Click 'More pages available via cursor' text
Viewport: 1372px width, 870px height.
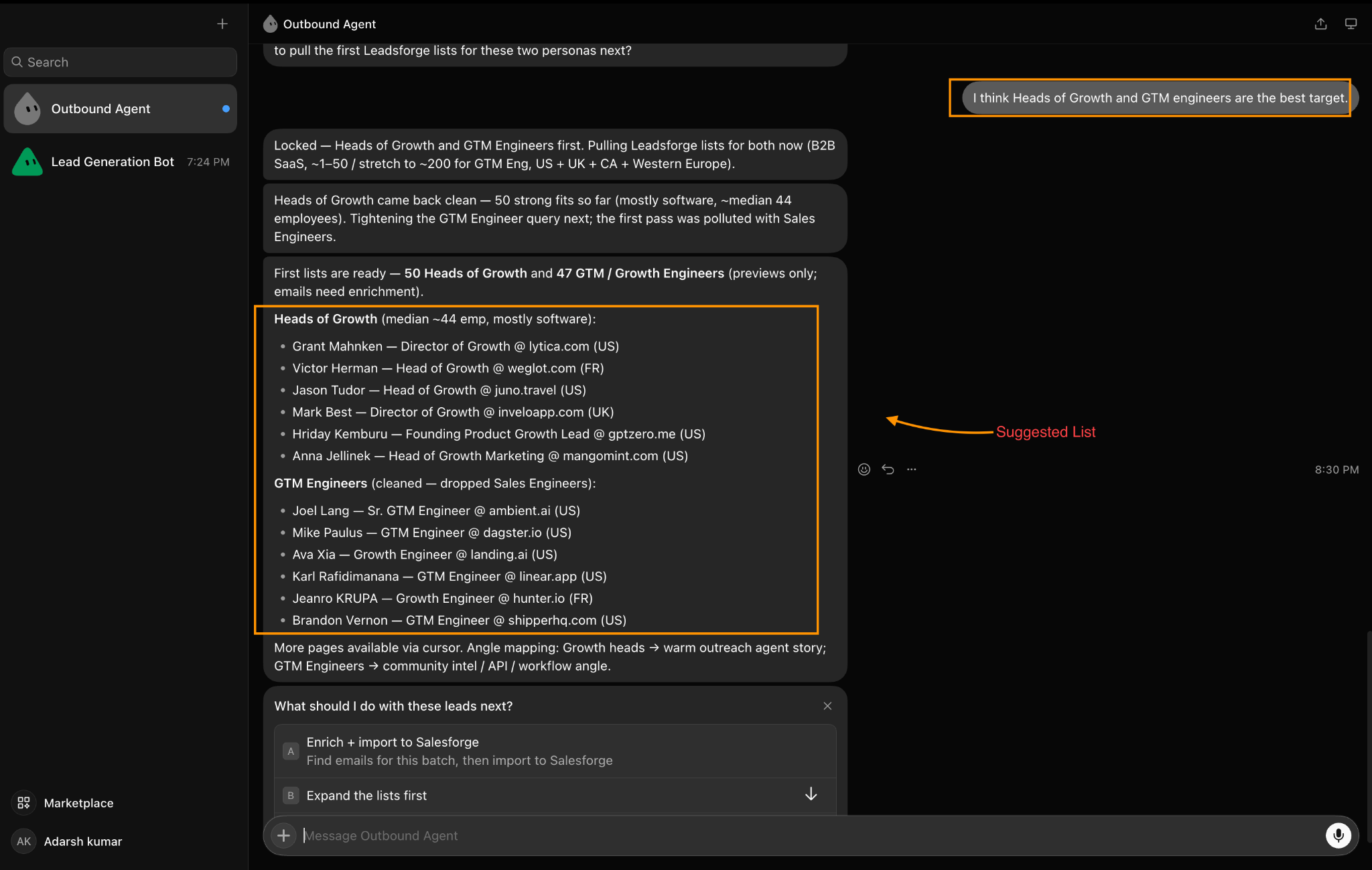coord(550,657)
